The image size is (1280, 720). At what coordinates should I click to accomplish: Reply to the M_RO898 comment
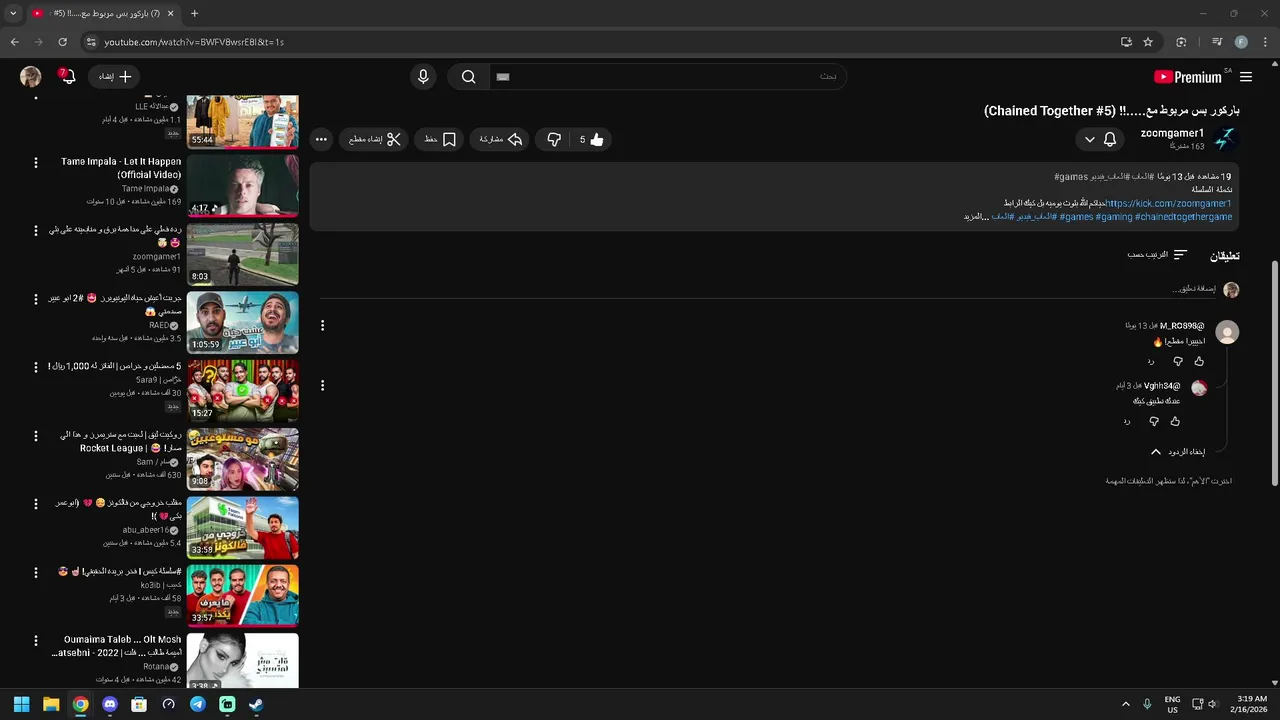tap(1150, 361)
